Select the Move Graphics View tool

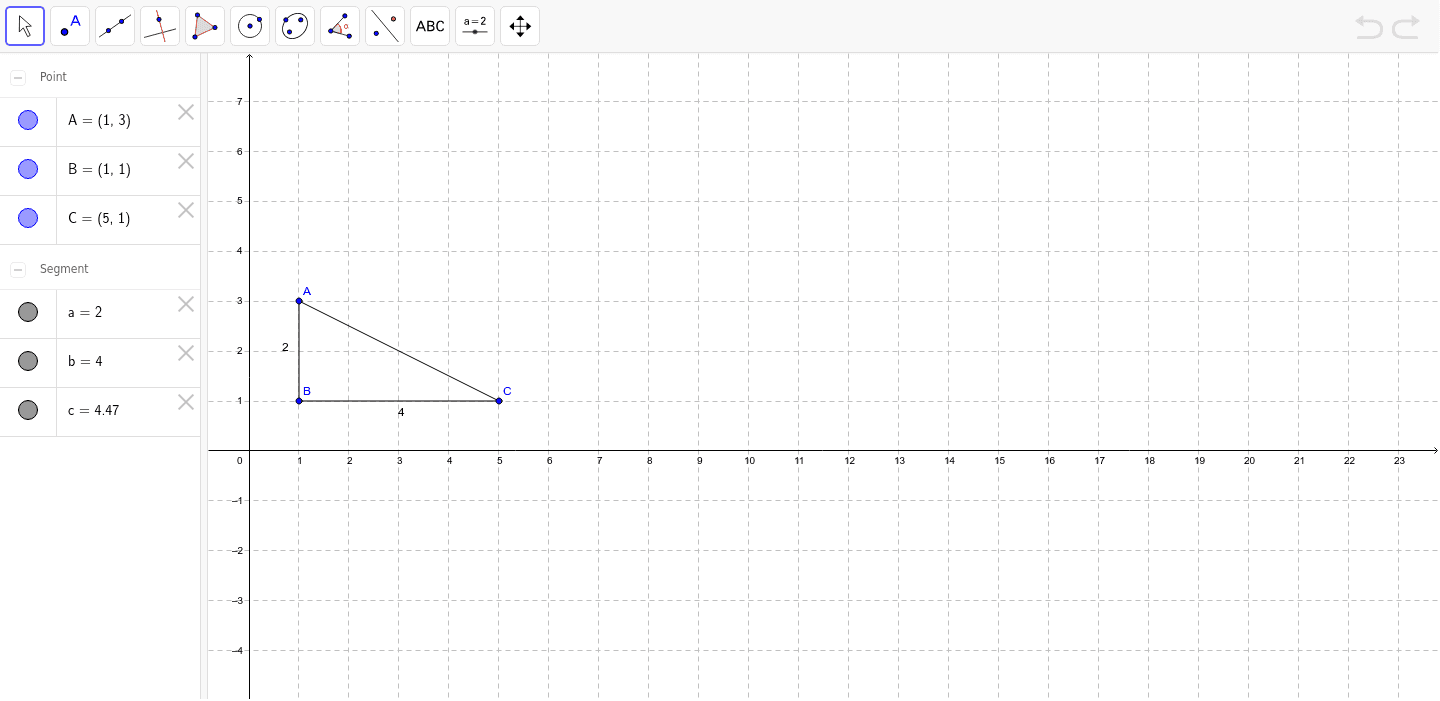coord(519,25)
